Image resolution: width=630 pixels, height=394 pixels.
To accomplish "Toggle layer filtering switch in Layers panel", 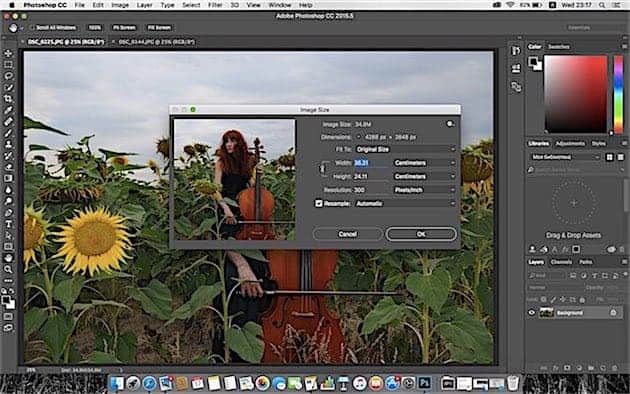I will pos(625,275).
